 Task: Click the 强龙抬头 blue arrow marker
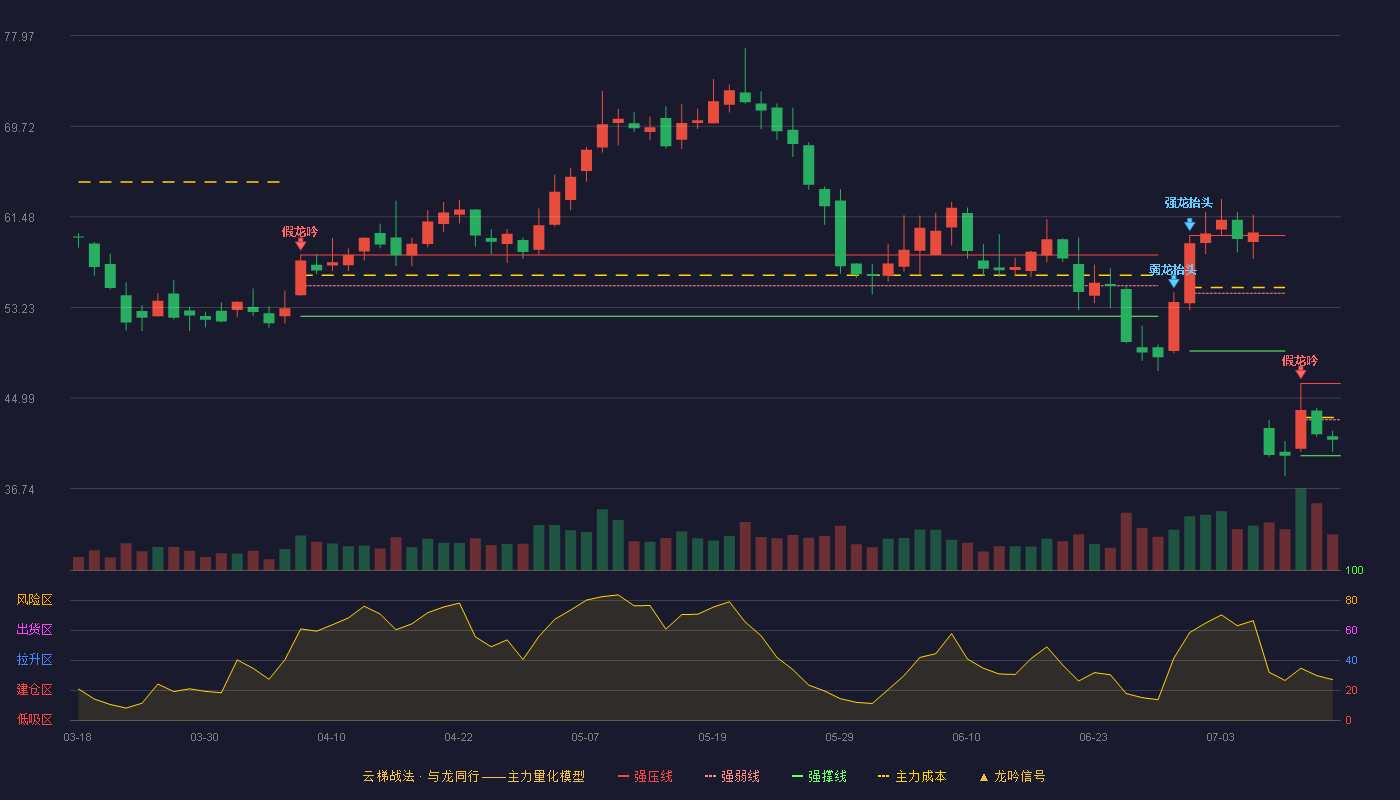click(x=1189, y=225)
